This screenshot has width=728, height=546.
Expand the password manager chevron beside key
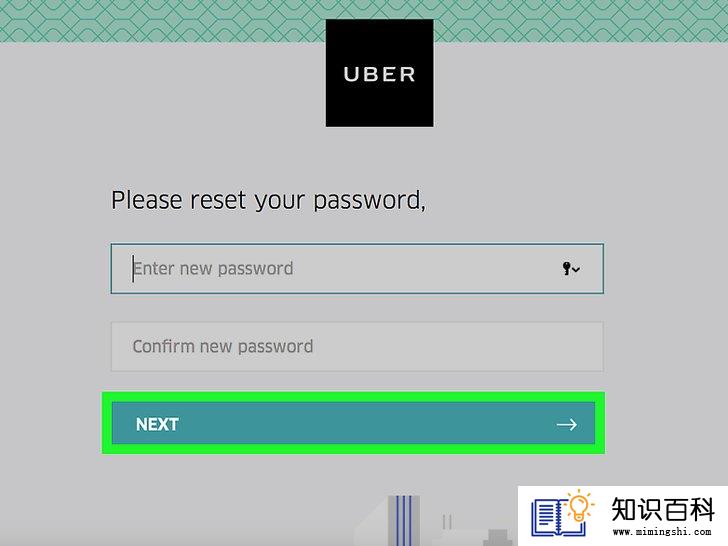click(576, 269)
